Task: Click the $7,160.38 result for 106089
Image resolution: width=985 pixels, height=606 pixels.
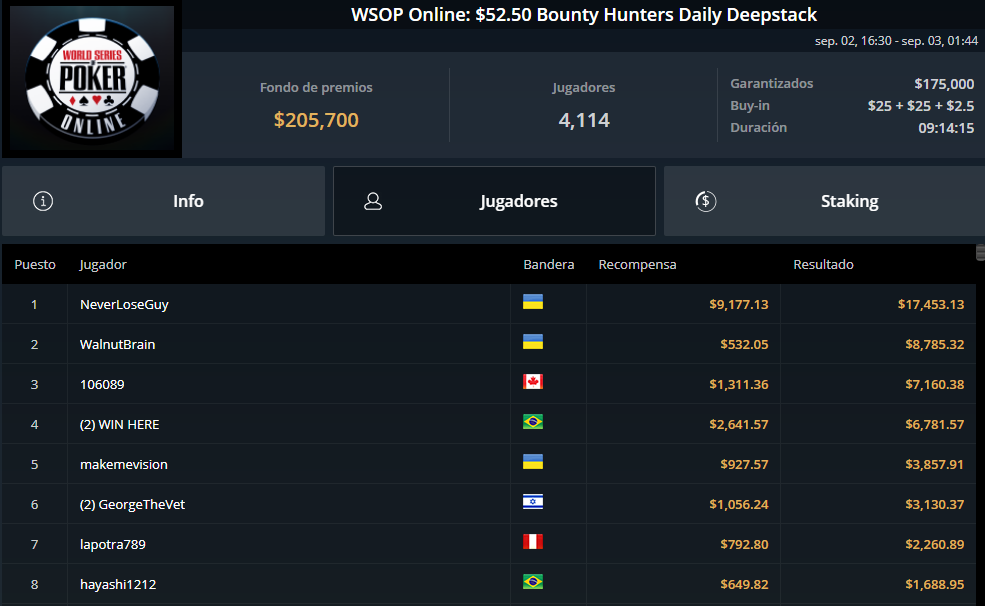Action: 935,384
